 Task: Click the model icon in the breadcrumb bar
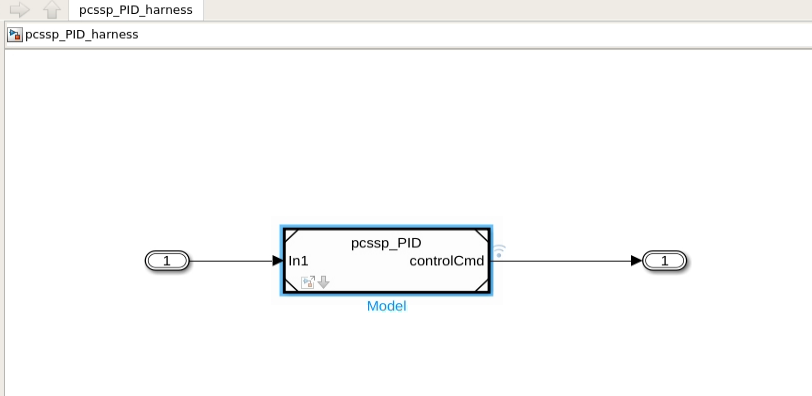click(14, 35)
